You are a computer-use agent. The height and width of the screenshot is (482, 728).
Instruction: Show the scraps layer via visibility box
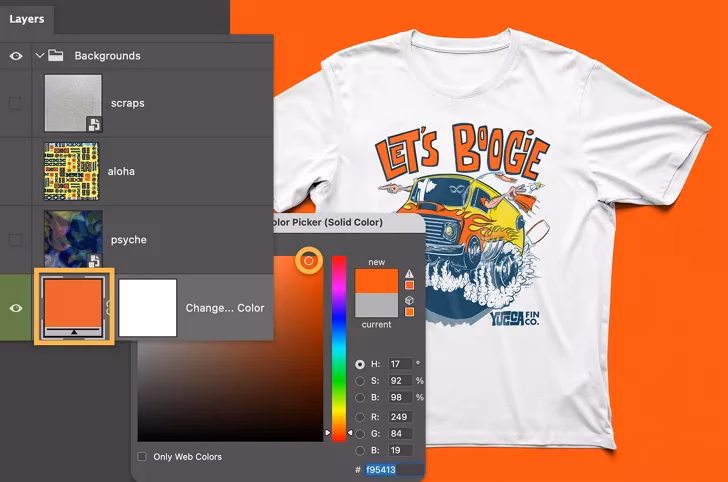point(16,103)
